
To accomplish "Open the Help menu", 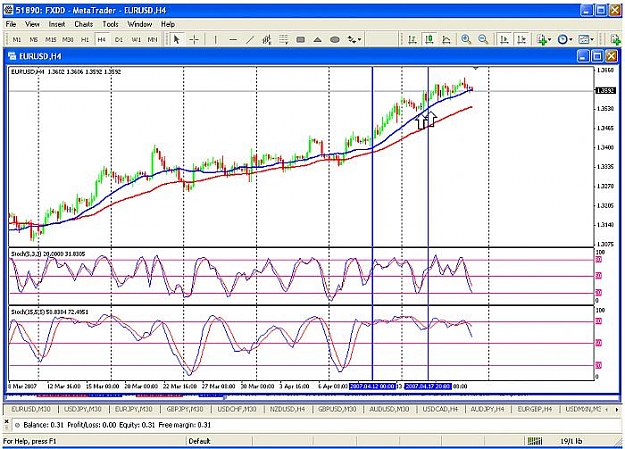I will (168, 24).
